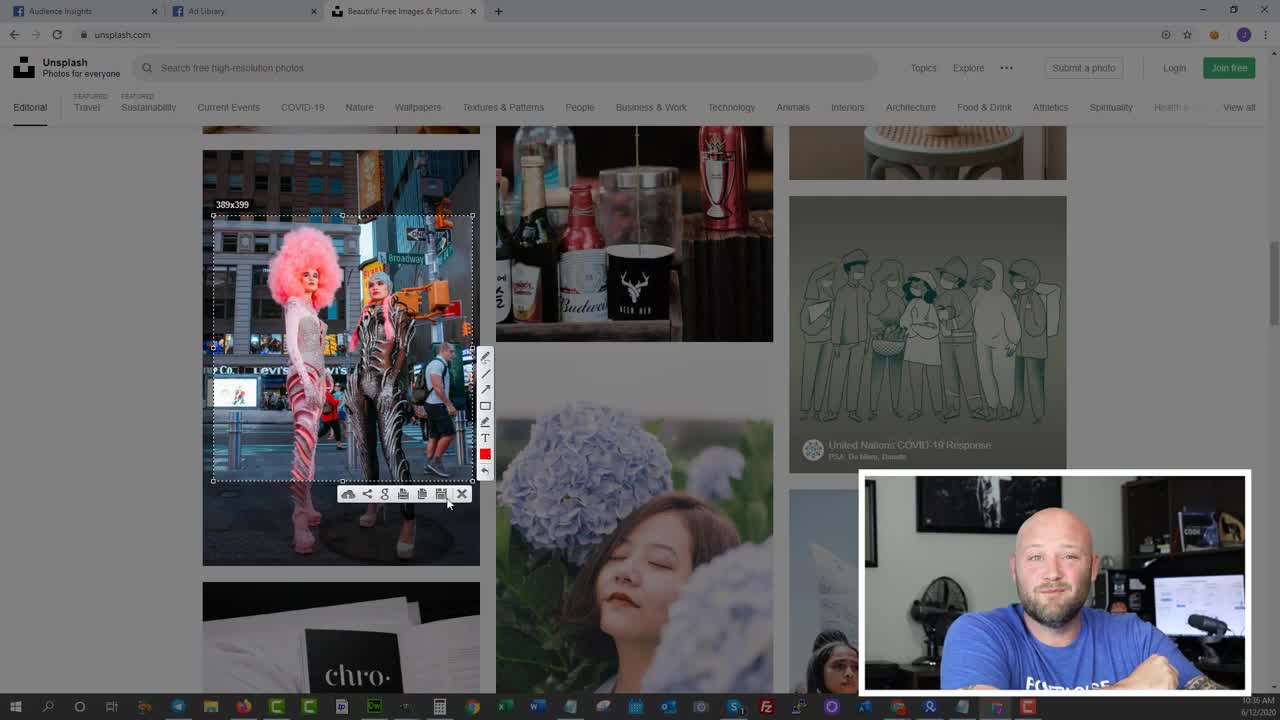1280x720 pixels.
Task: Click the Login link
Action: 1174,68
